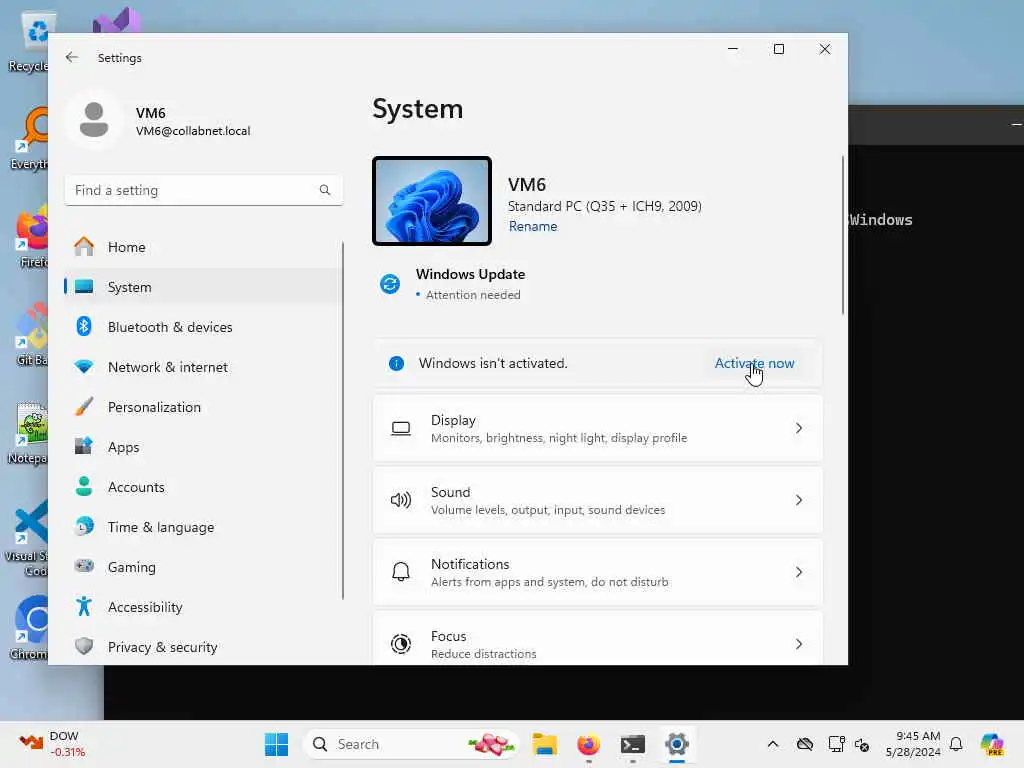
Task: Click the Display monitor icon
Action: pos(401,428)
